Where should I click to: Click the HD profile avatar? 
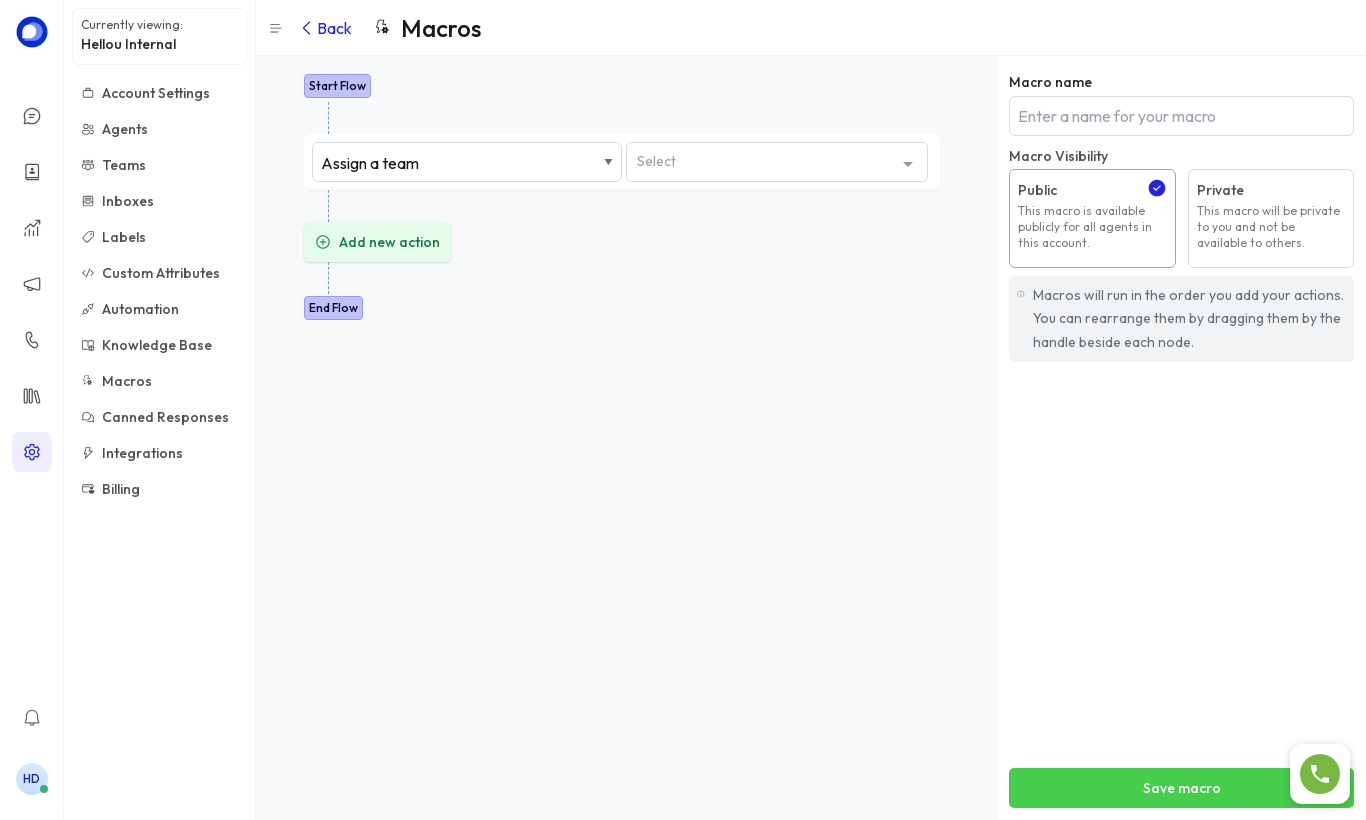click(32, 779)
